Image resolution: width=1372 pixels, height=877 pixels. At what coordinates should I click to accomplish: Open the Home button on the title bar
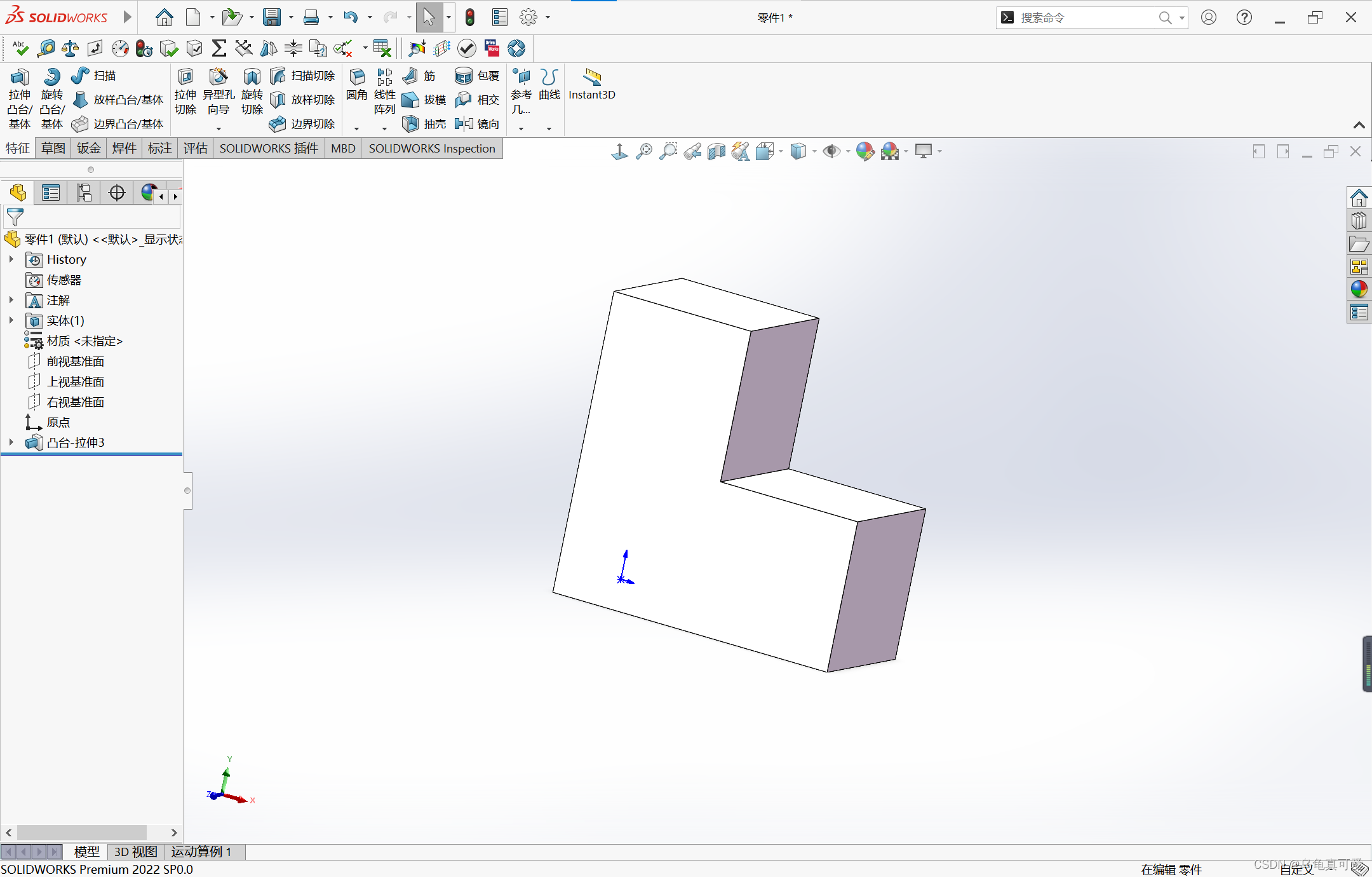[x=164, y=17]
